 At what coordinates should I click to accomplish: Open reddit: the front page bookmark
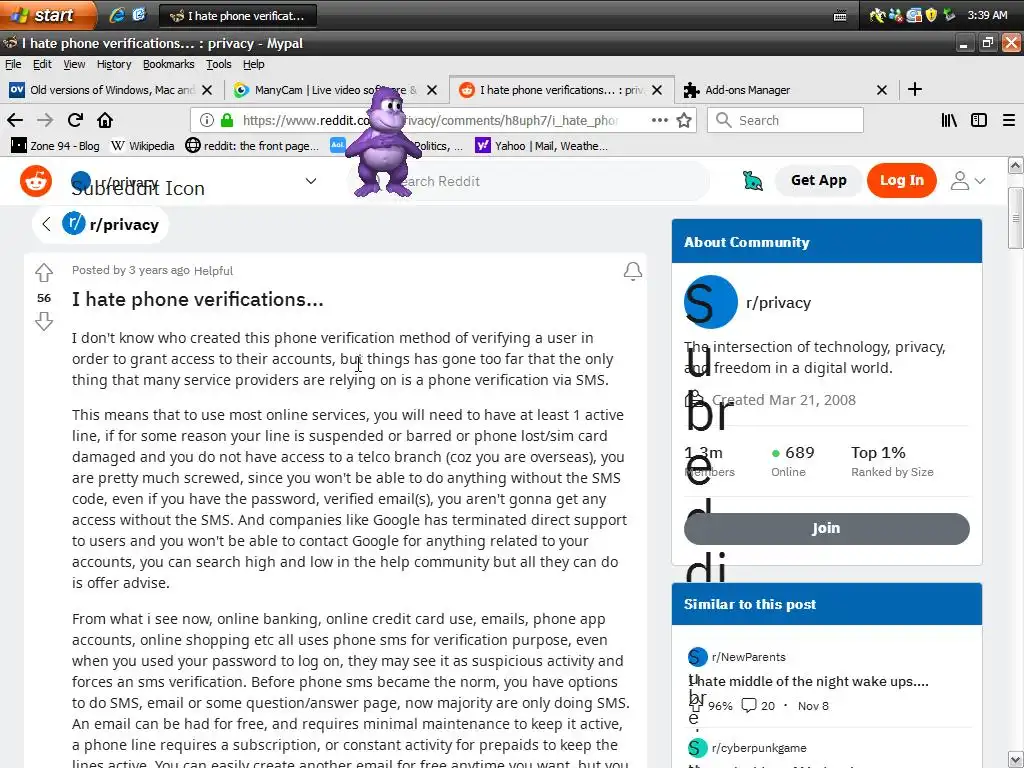252,146
